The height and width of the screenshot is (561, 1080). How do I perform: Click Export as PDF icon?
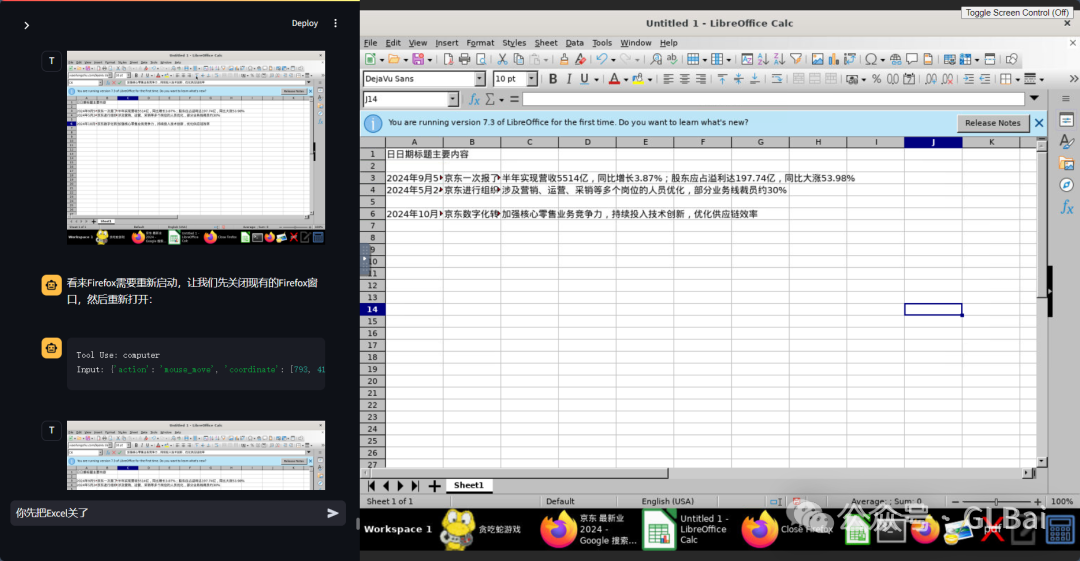[x=448, y=59]
